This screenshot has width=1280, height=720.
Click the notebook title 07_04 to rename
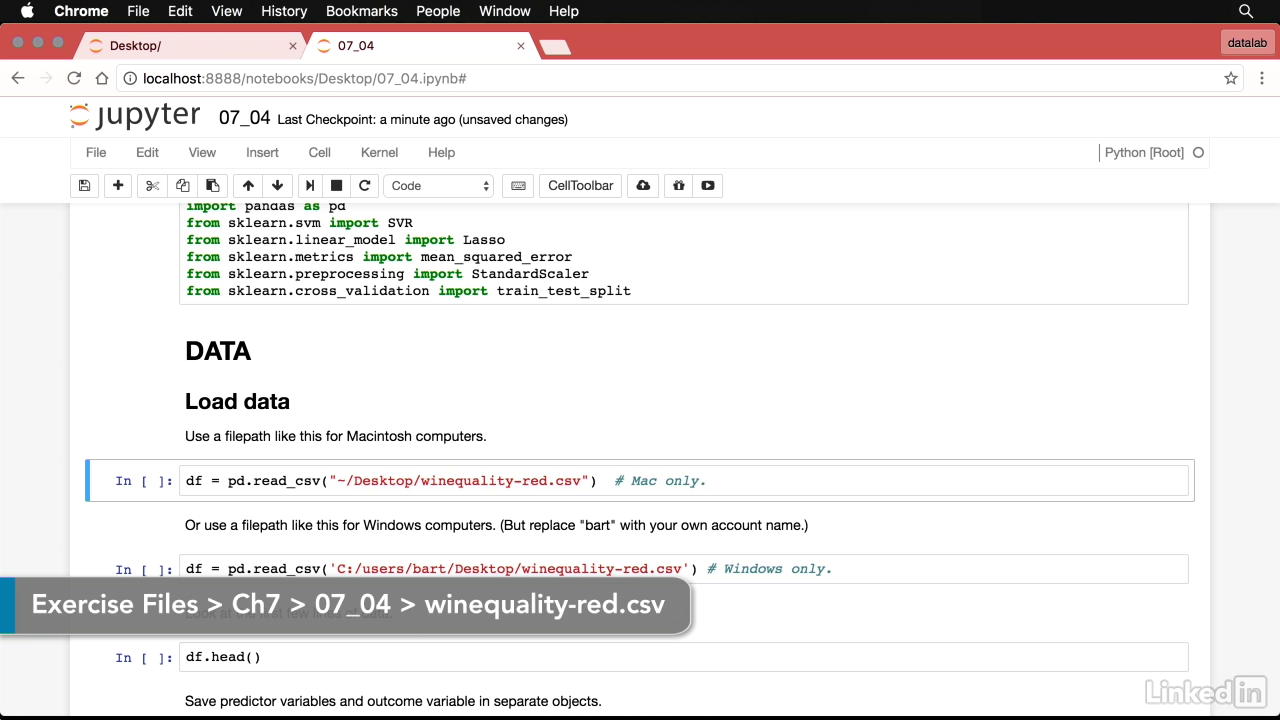click(x=244, y=118)
